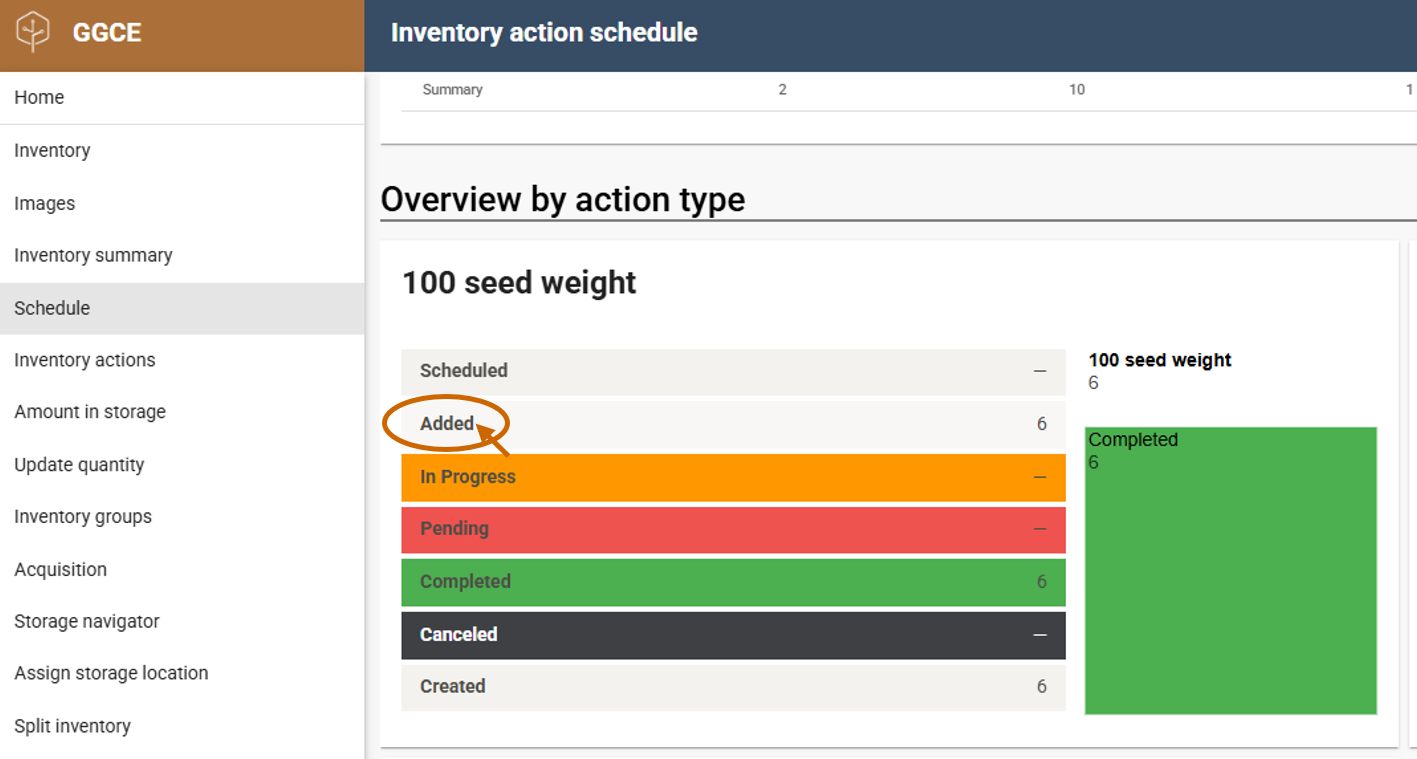This screenshot has width=1417, height=759.
Task: Open Update quantity page
Action: pyautogui.click(x=79, y=465)
